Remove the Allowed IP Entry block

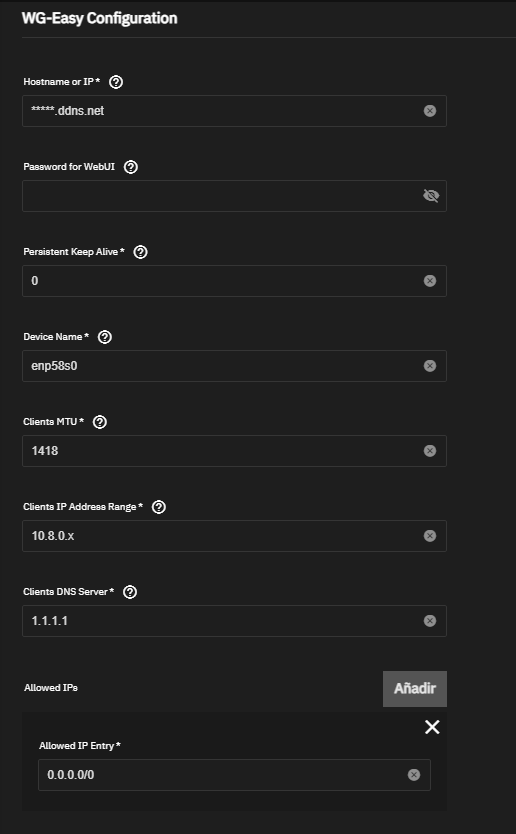432,727
